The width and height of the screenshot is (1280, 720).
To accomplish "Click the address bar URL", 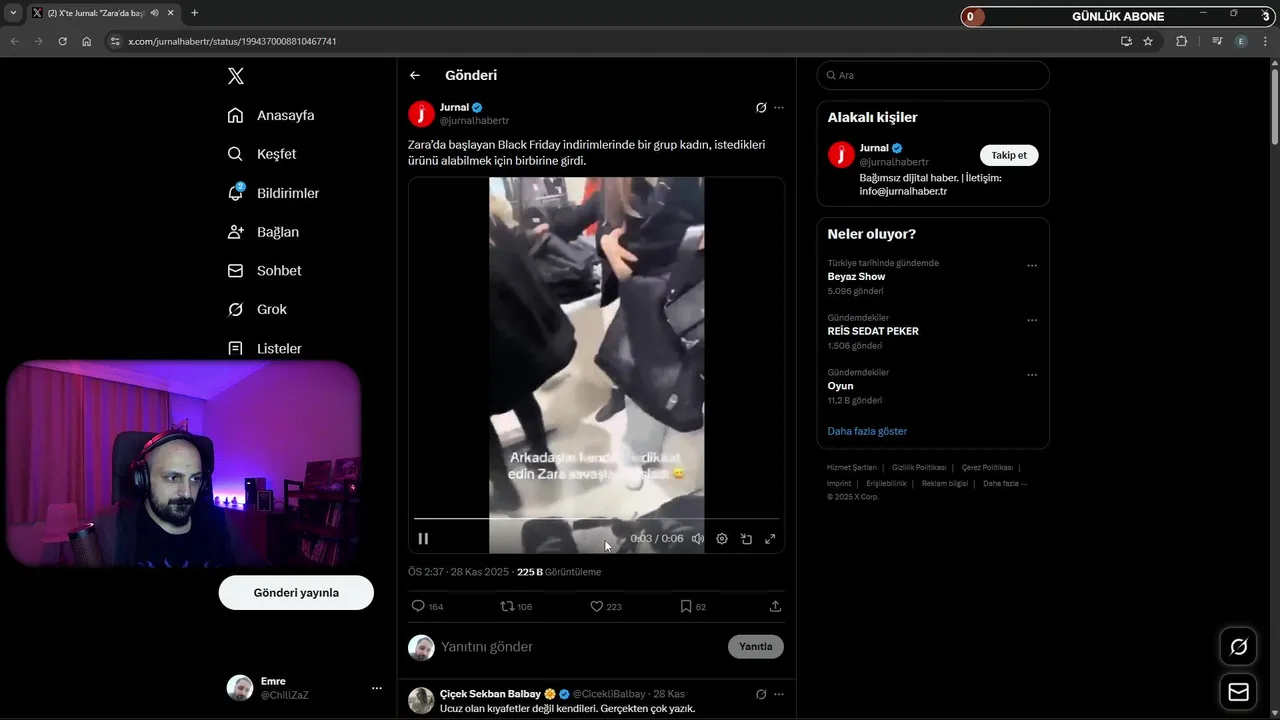I will pyautogui.click(x=232, y=41).
